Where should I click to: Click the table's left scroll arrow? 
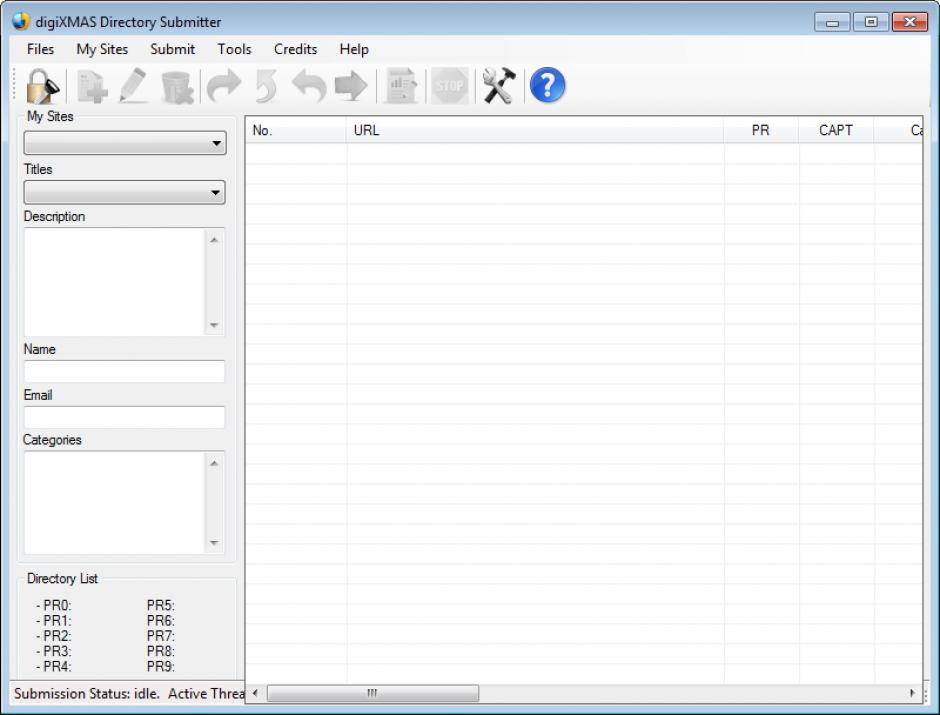click(255, 693)
